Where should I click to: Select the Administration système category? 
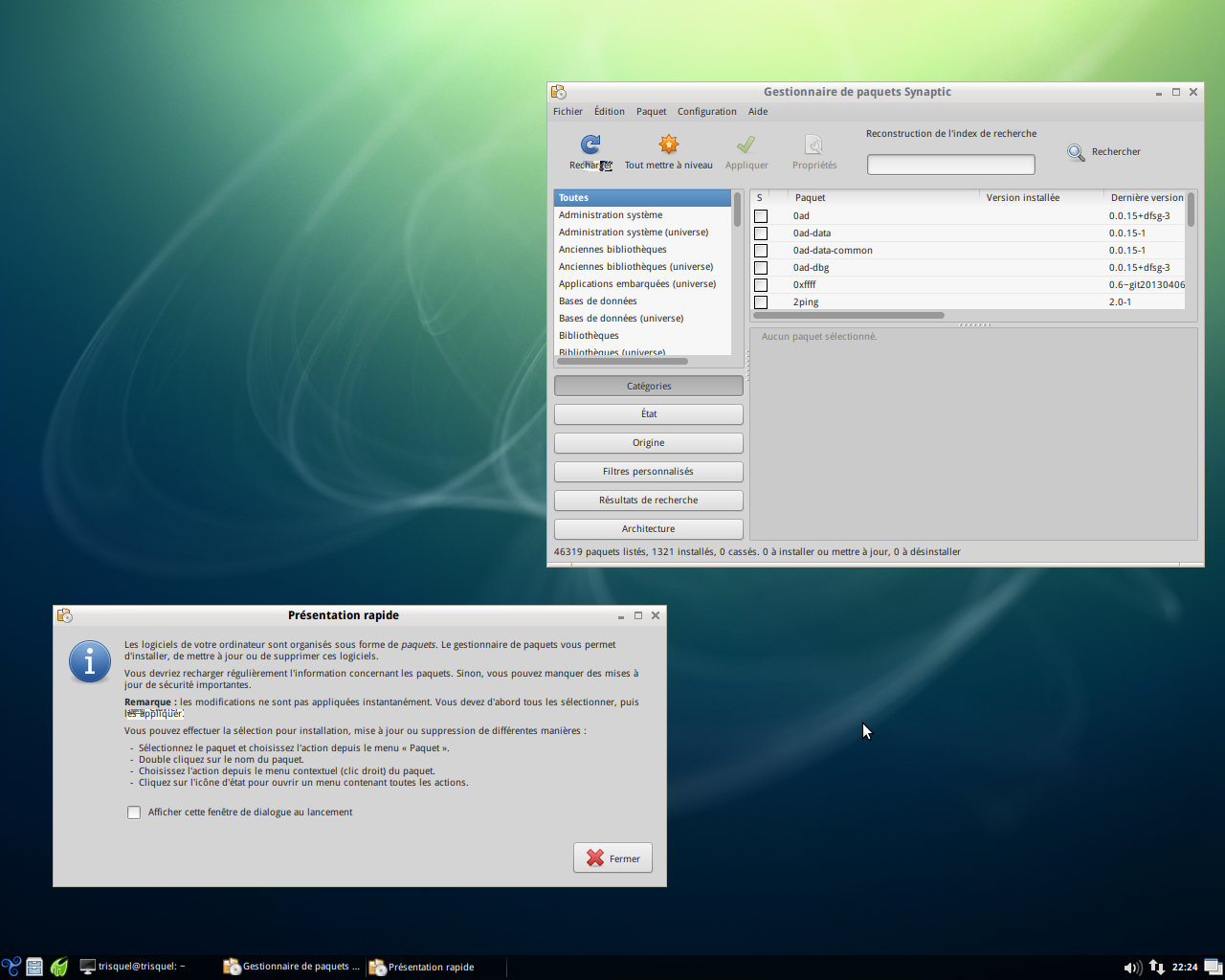[x=642, y=215]
